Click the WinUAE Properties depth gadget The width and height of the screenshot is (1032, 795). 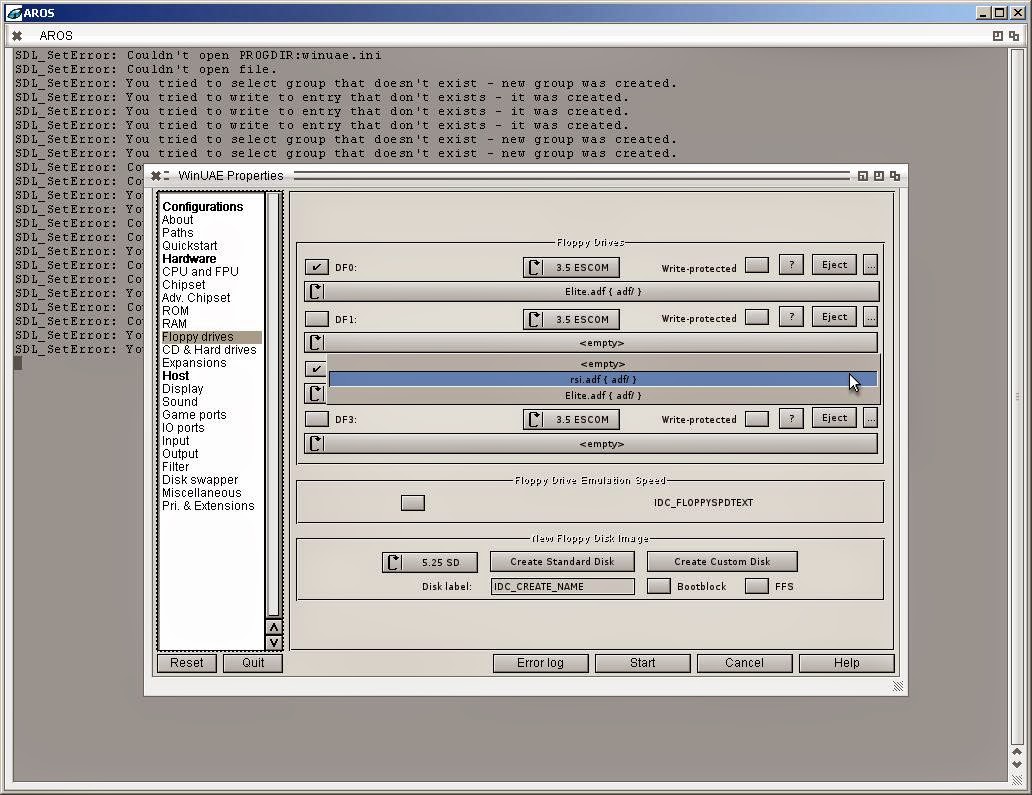click(x=895, y=176)
